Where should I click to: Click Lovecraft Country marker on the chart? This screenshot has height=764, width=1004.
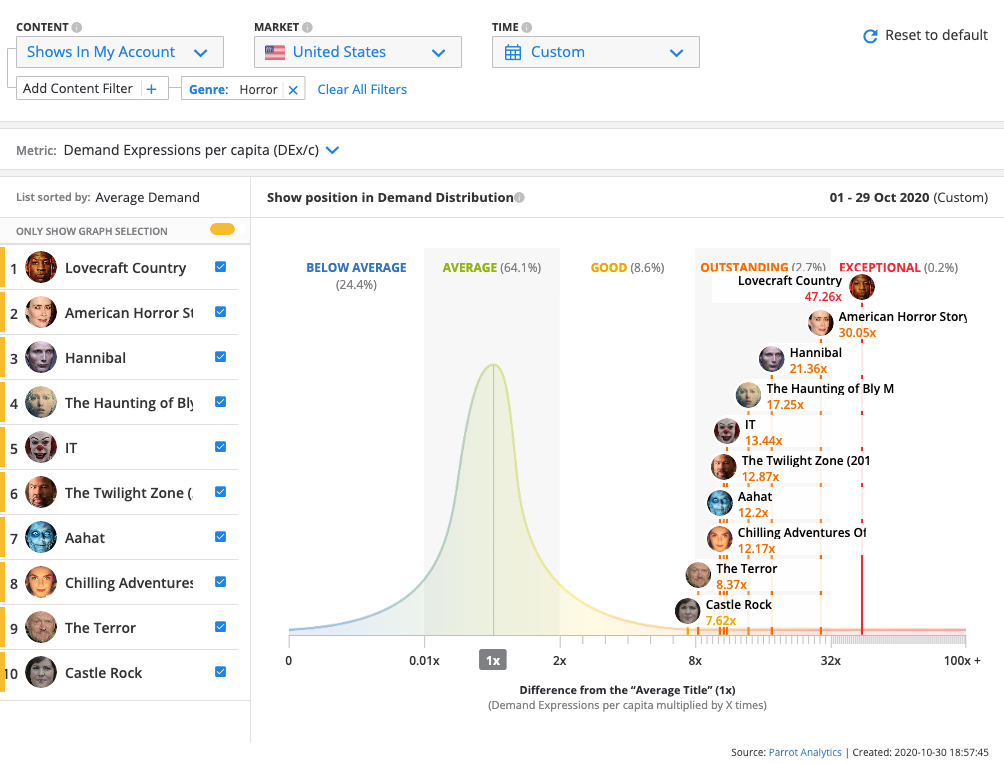[x=862, y=287]
